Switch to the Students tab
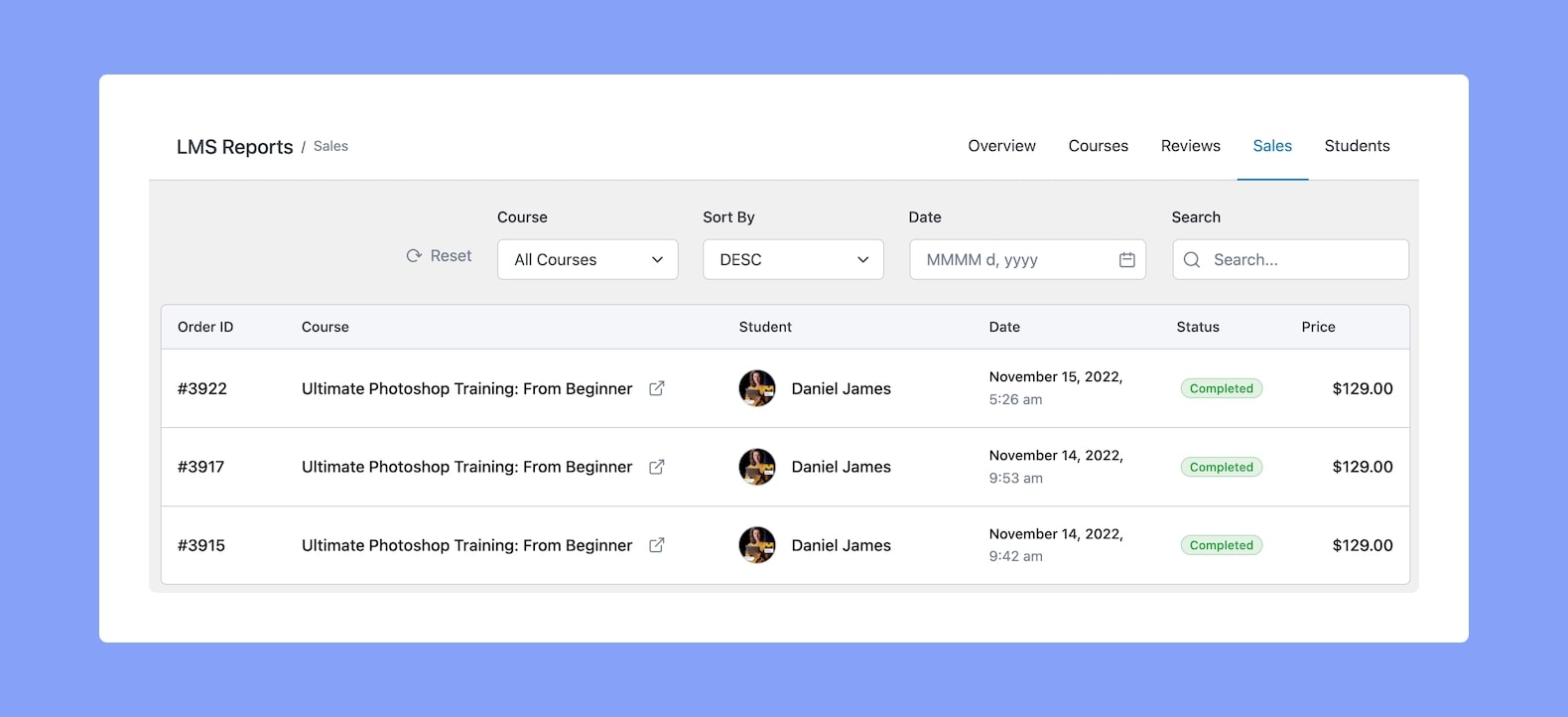Screen dimensions: 1568x717 coord(1357,146)
